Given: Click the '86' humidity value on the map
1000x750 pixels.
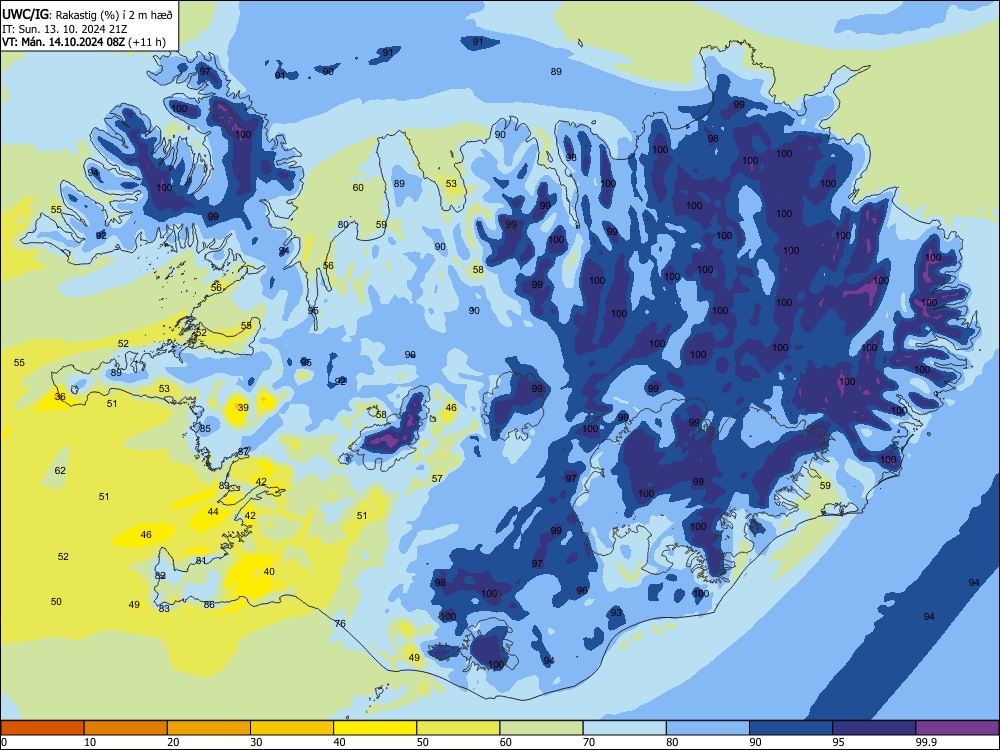Looking at the screenshot, I should click(x=209, y=605).
